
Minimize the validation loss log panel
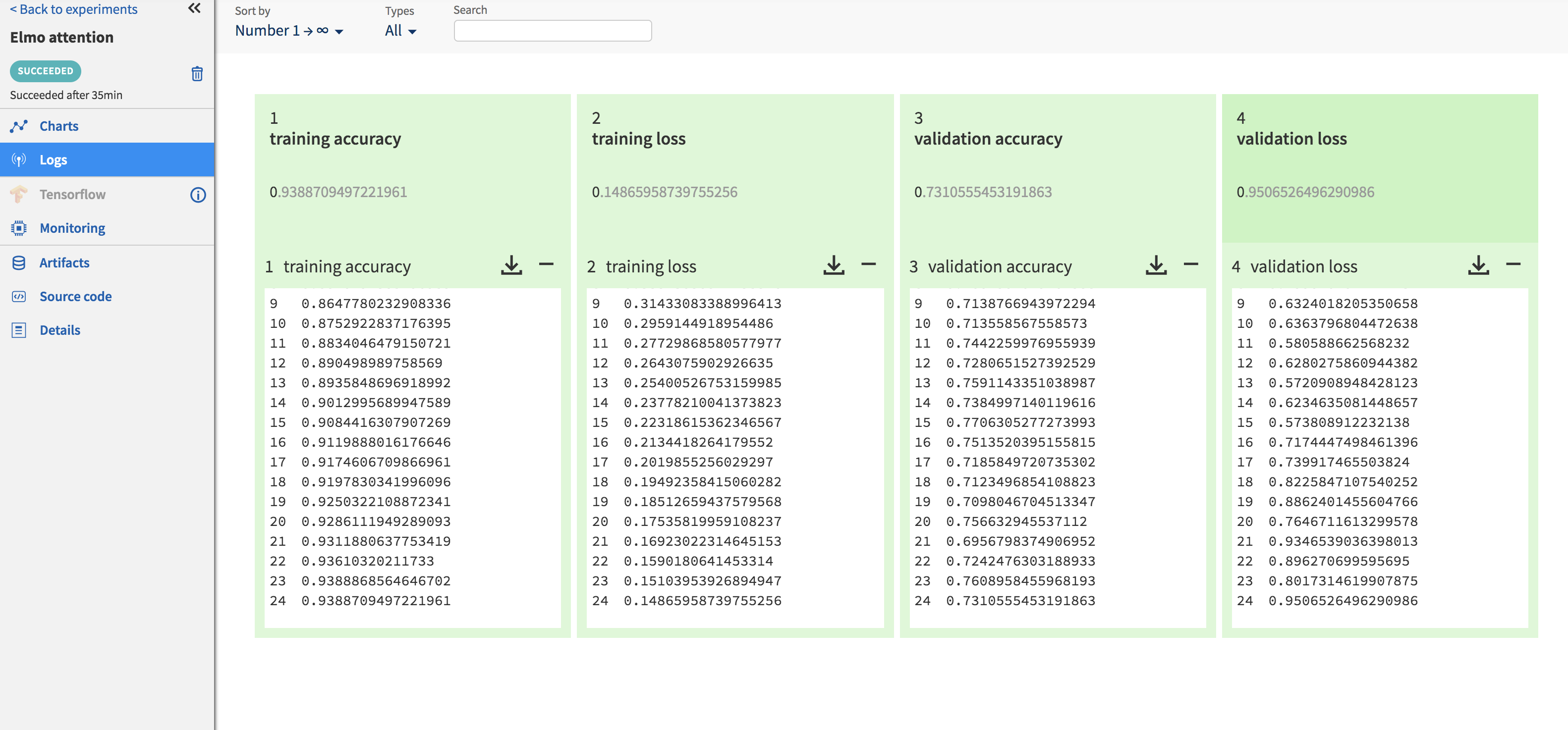point(1512,264)
